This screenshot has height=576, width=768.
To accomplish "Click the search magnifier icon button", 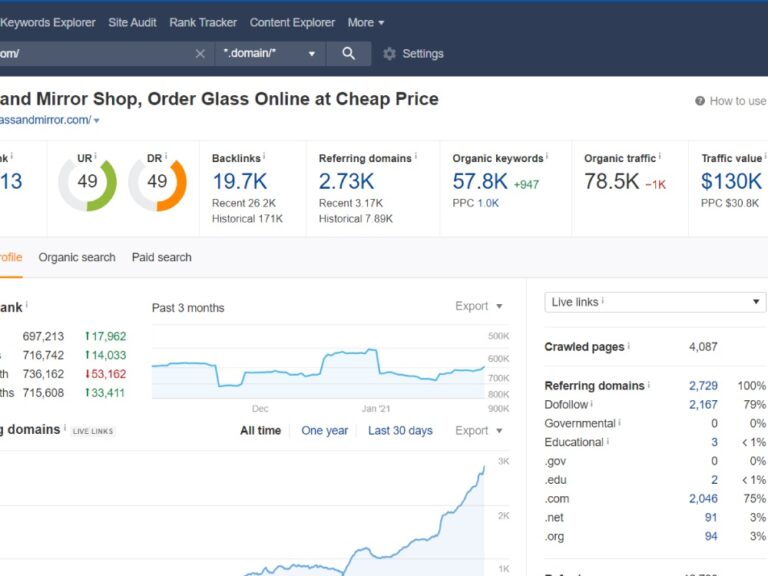I will 348,53.
